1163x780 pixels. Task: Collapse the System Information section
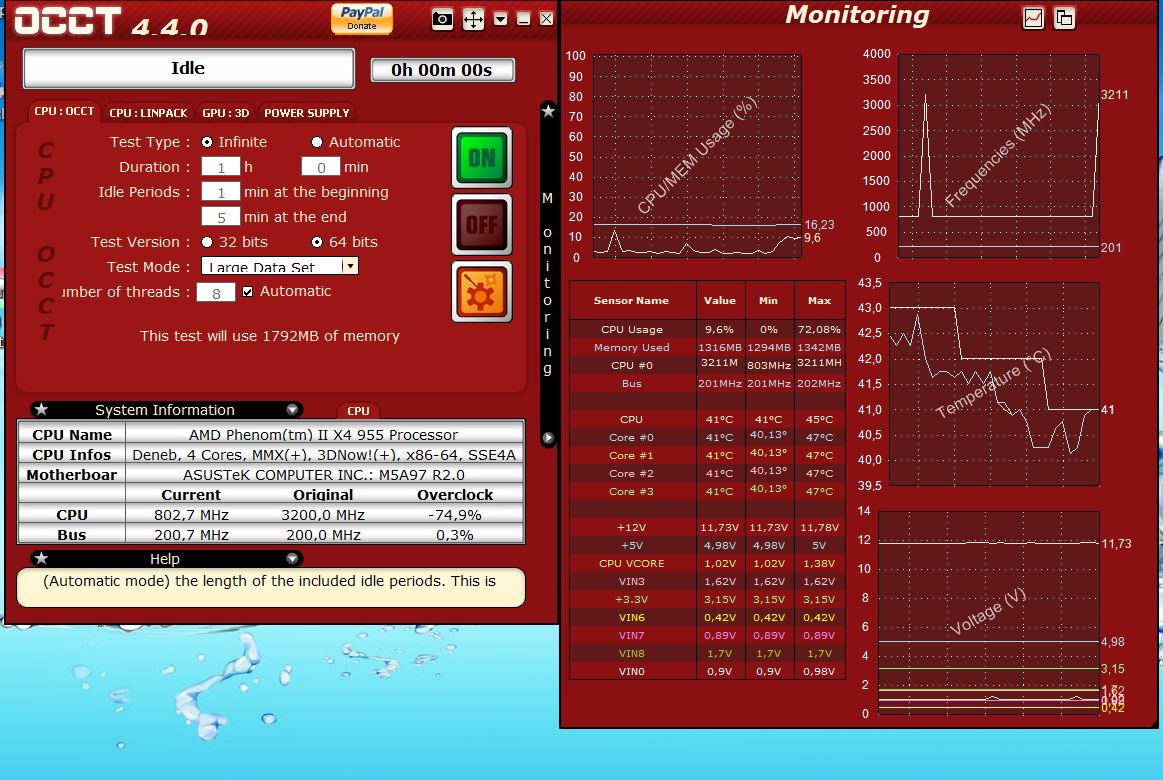[x=292, y=409]
